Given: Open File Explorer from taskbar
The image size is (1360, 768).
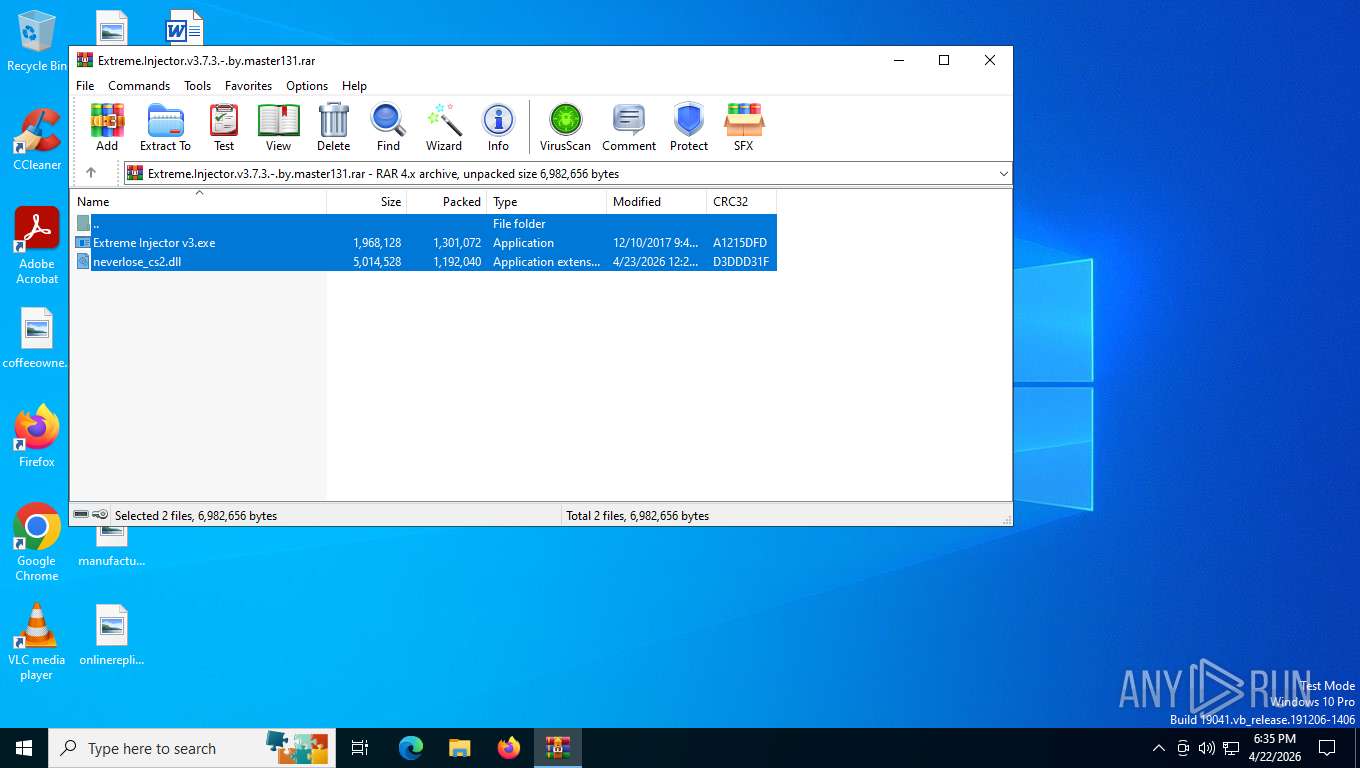Looking at the screenshot, I should [459, 748].
